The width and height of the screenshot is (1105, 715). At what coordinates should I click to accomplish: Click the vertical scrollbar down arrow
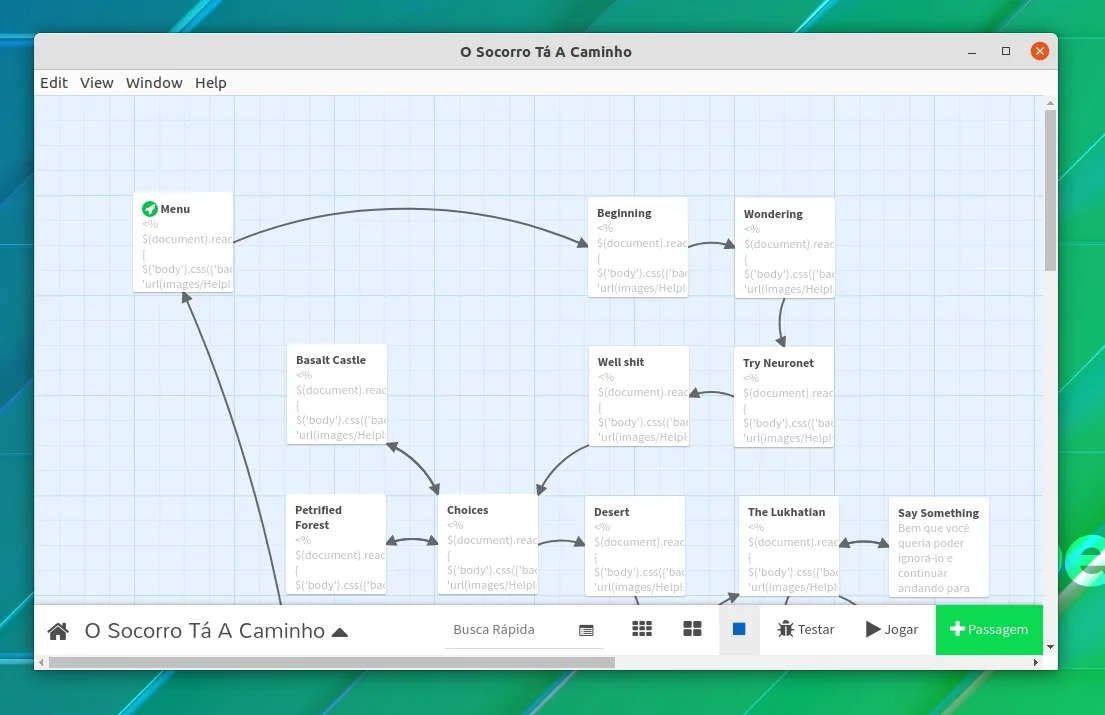[1050, 647]
